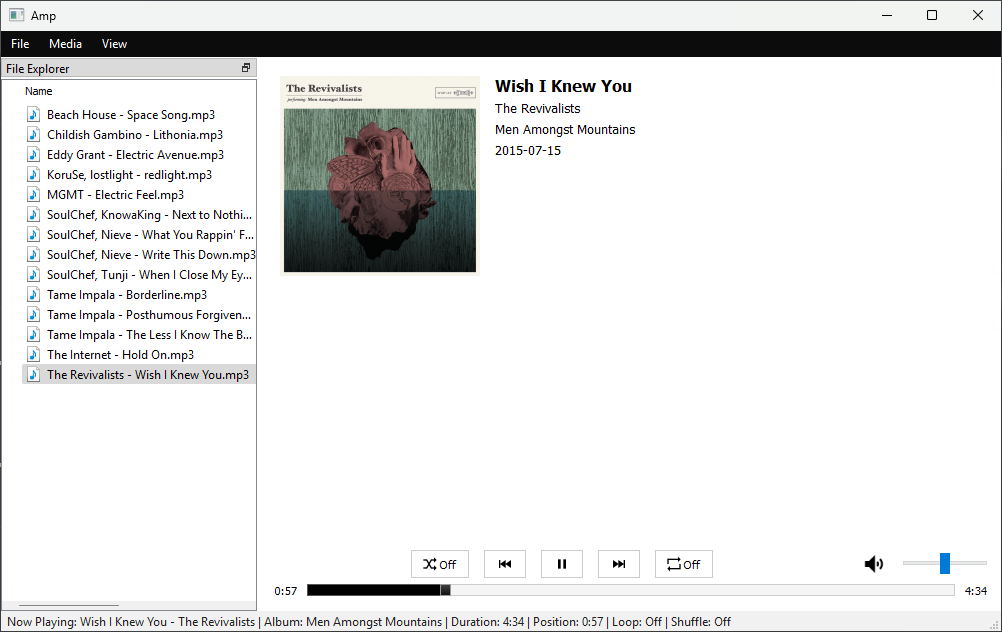
Task: Click the file icon beside The Internet
Action: click(x=34, y=355)
